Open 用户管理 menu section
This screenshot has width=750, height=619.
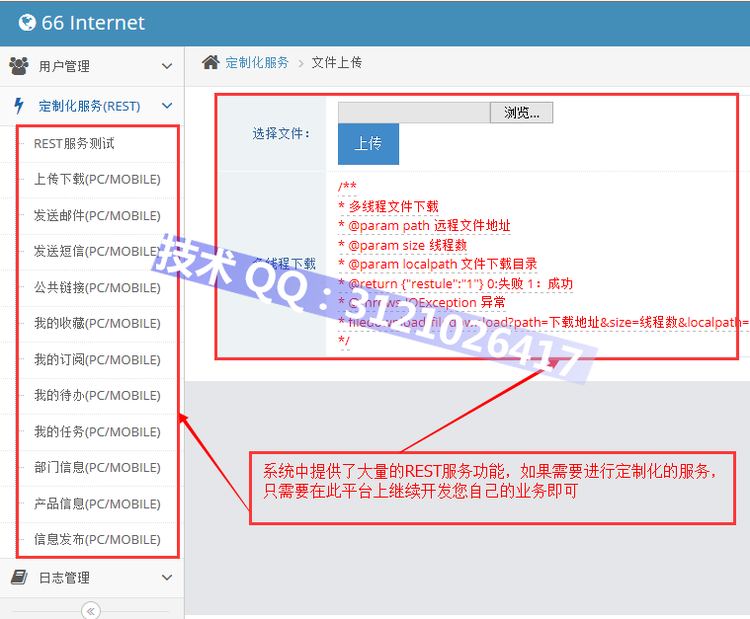(92, 66)
